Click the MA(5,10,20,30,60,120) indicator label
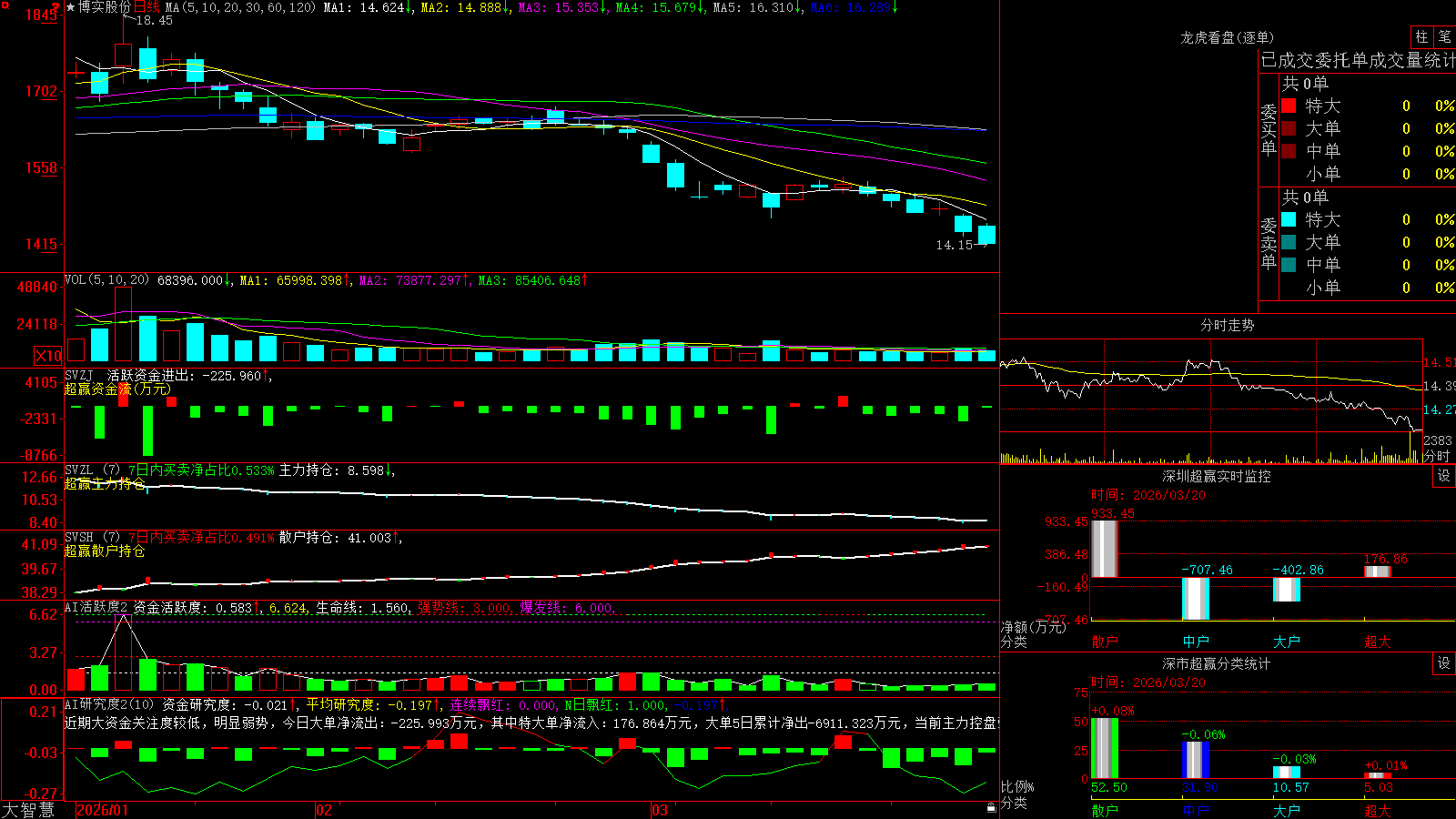This screenshot has width=1456, height=819. tap(241, 7)
